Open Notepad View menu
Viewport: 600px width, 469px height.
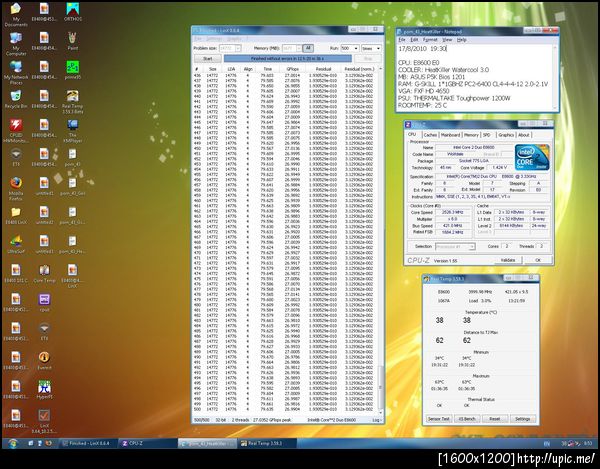447,40
